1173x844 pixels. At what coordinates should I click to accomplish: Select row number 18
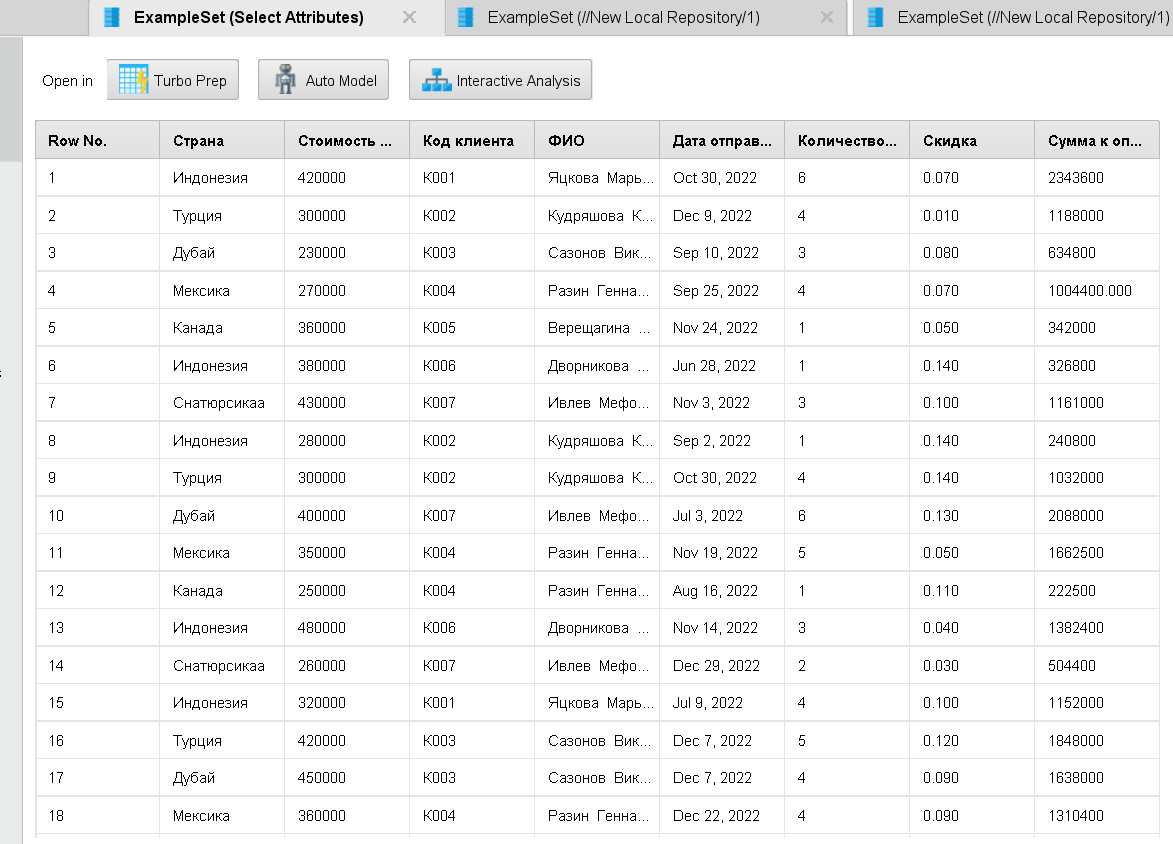pos(97,816)
